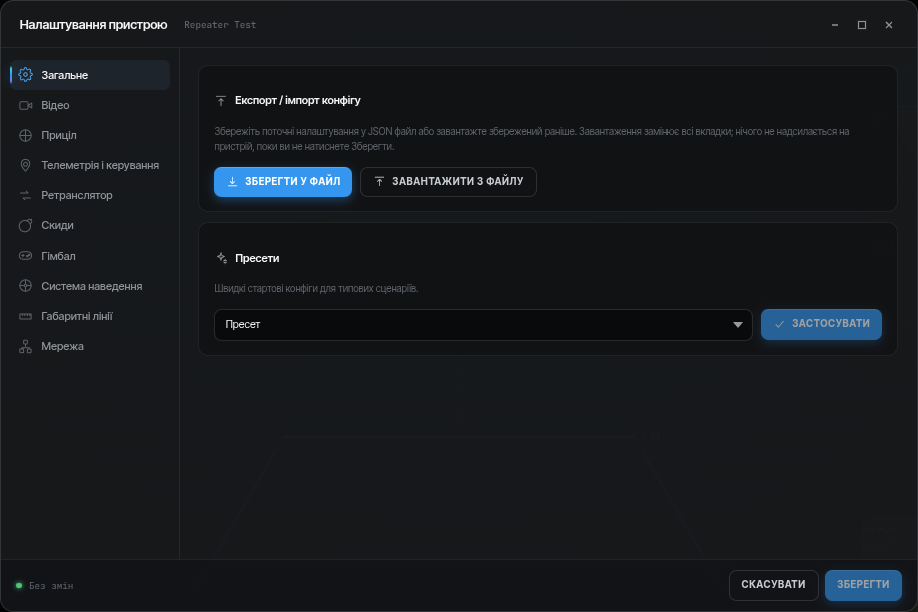Open the Пресет combo box
918x612 pixels.
coord(483,324)
